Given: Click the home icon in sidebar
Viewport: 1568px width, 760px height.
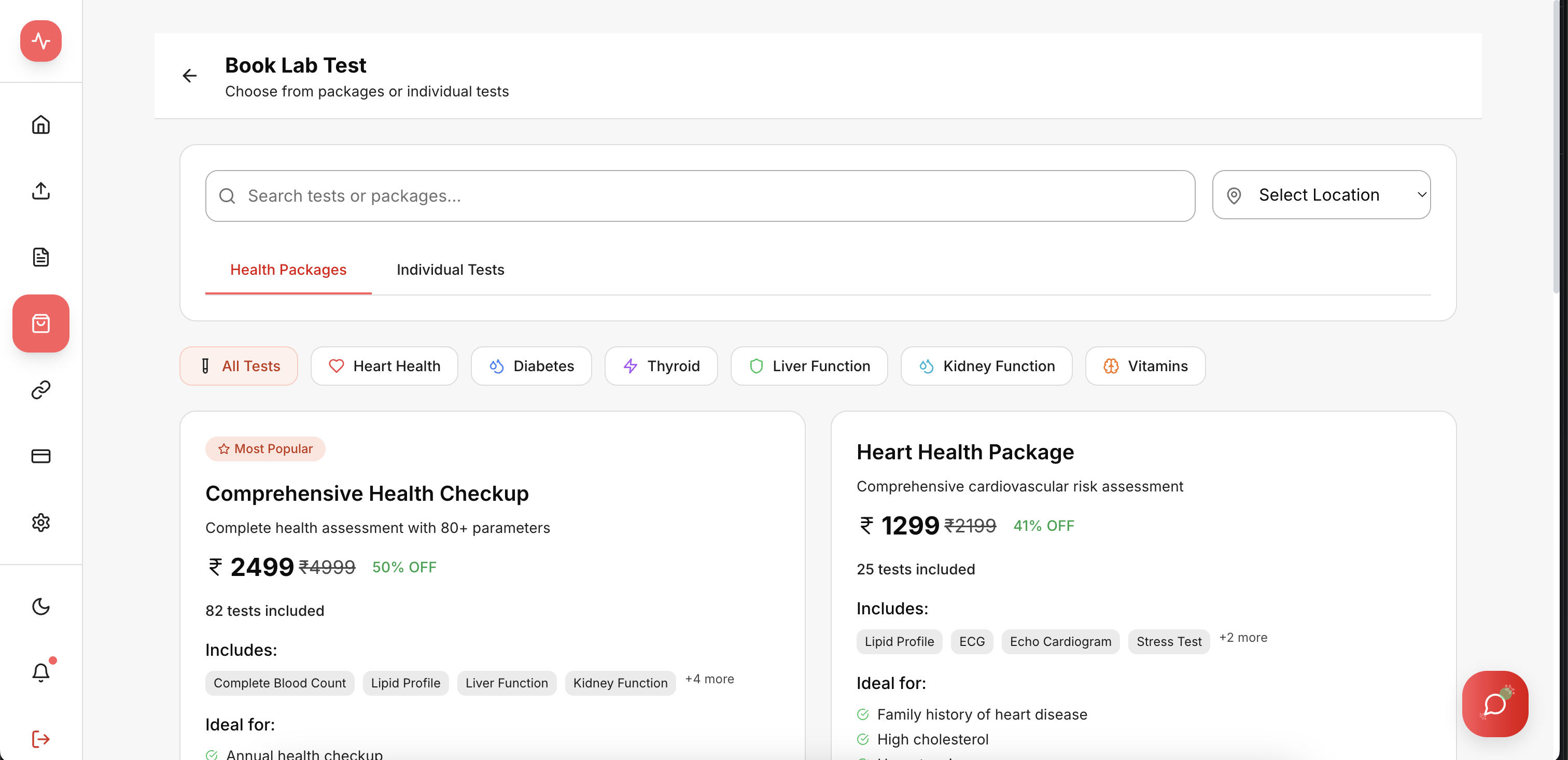Looking at the screenshot, I should coord(41,124).
